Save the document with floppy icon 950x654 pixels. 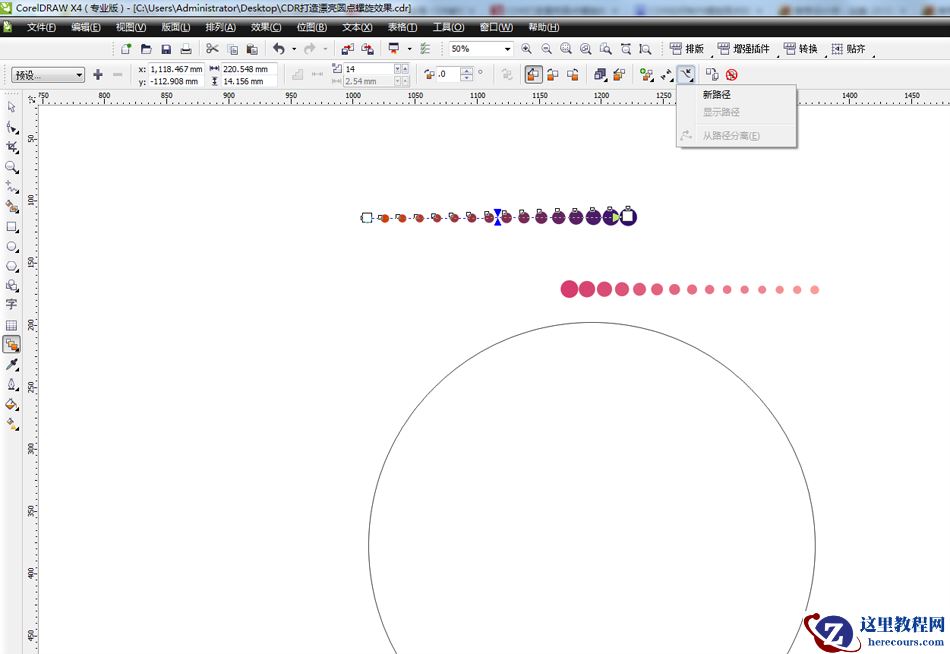pos(166,49)
